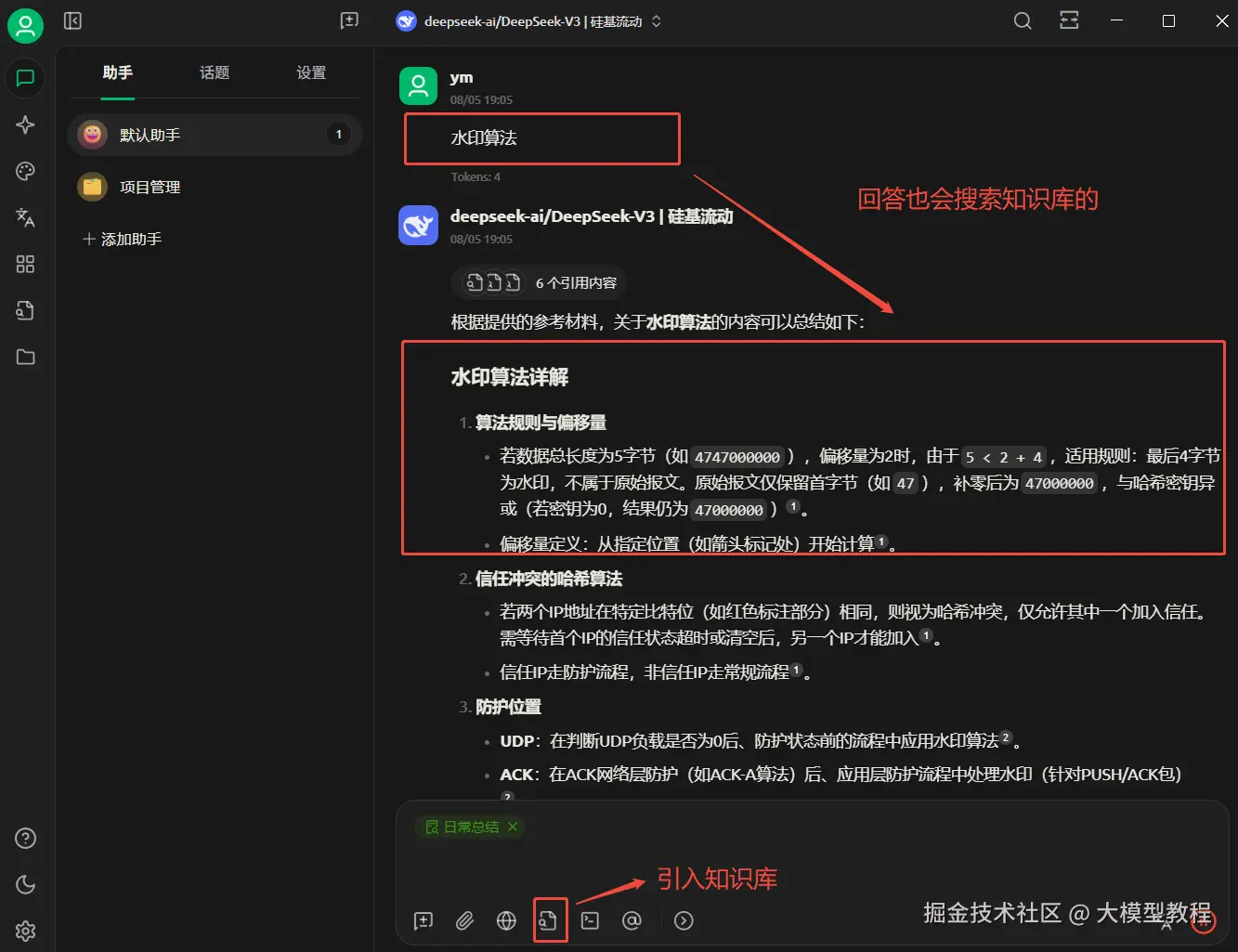The image size is (1238, 952).
Task: Remove the 日常总结 tag with its X
Action: point(513,827)
